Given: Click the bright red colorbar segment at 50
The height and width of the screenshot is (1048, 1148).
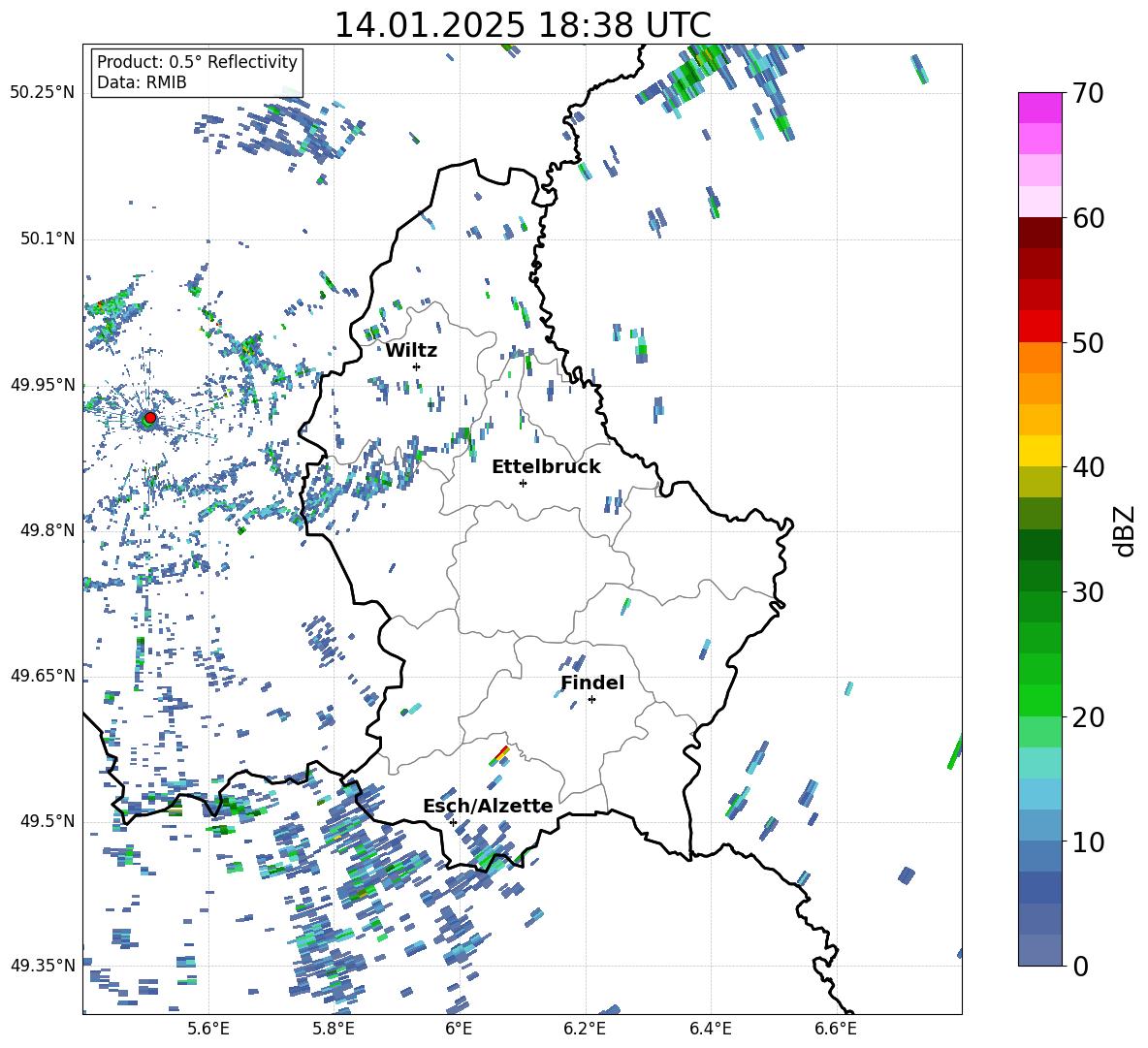Looking at the screenshot, I should point(1040,327).
